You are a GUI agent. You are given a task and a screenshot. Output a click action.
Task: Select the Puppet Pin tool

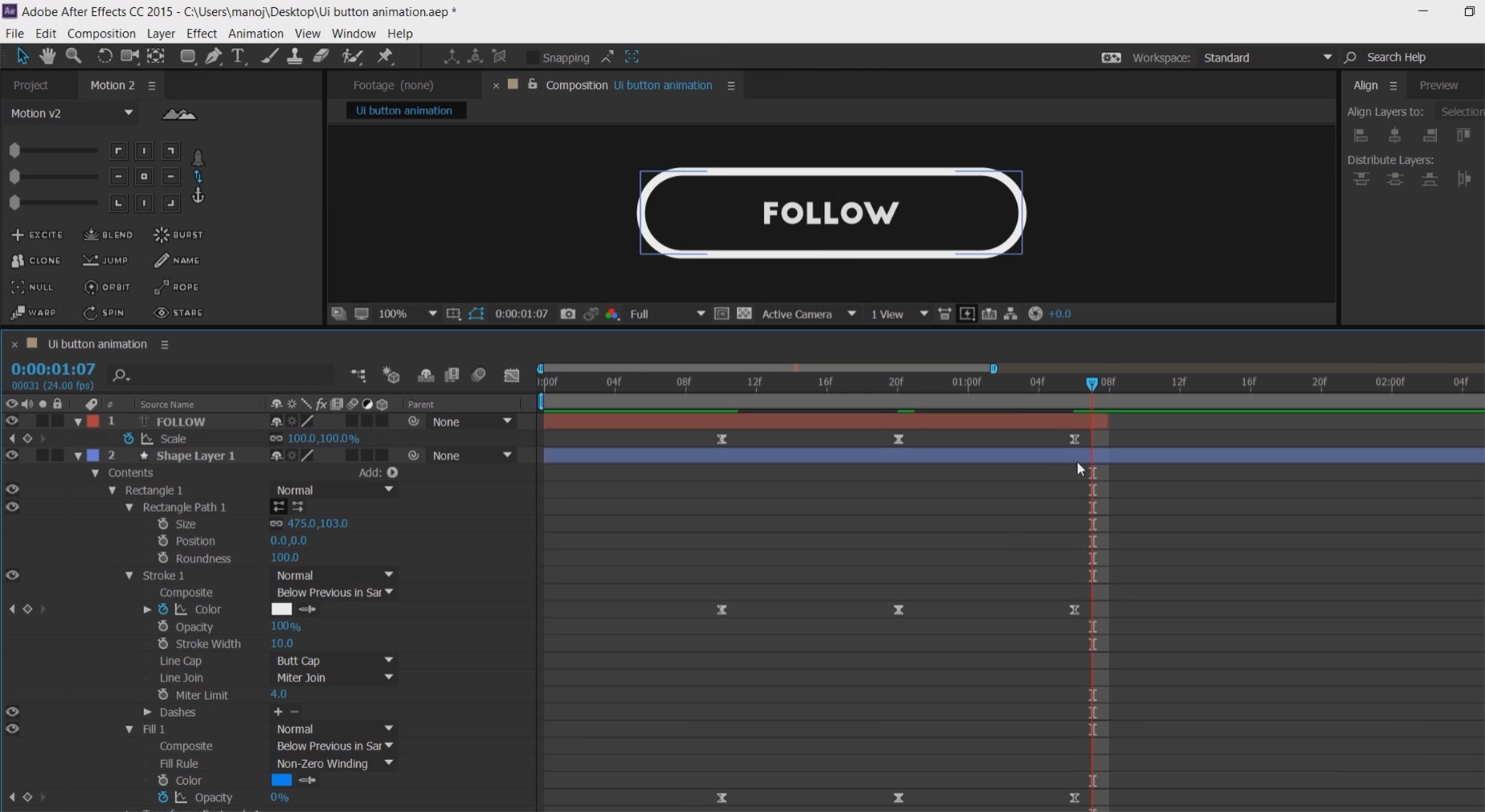(386, 56)
